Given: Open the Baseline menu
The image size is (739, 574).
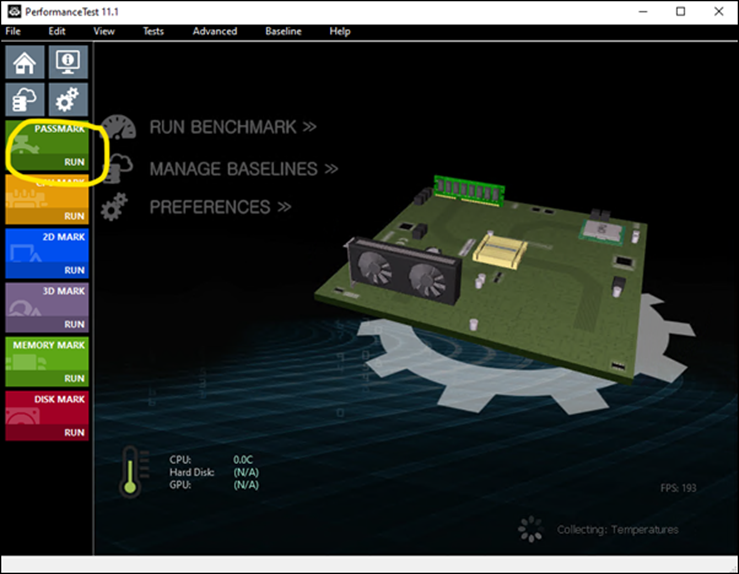Looking at the screenshot, I should (x=283, y=32).
